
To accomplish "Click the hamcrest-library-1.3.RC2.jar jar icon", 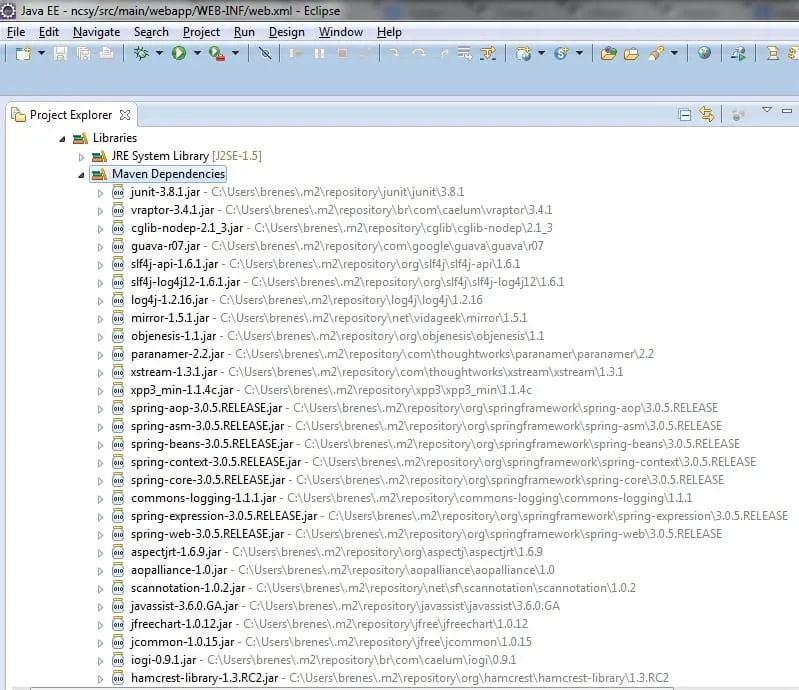I will (118, 678).
